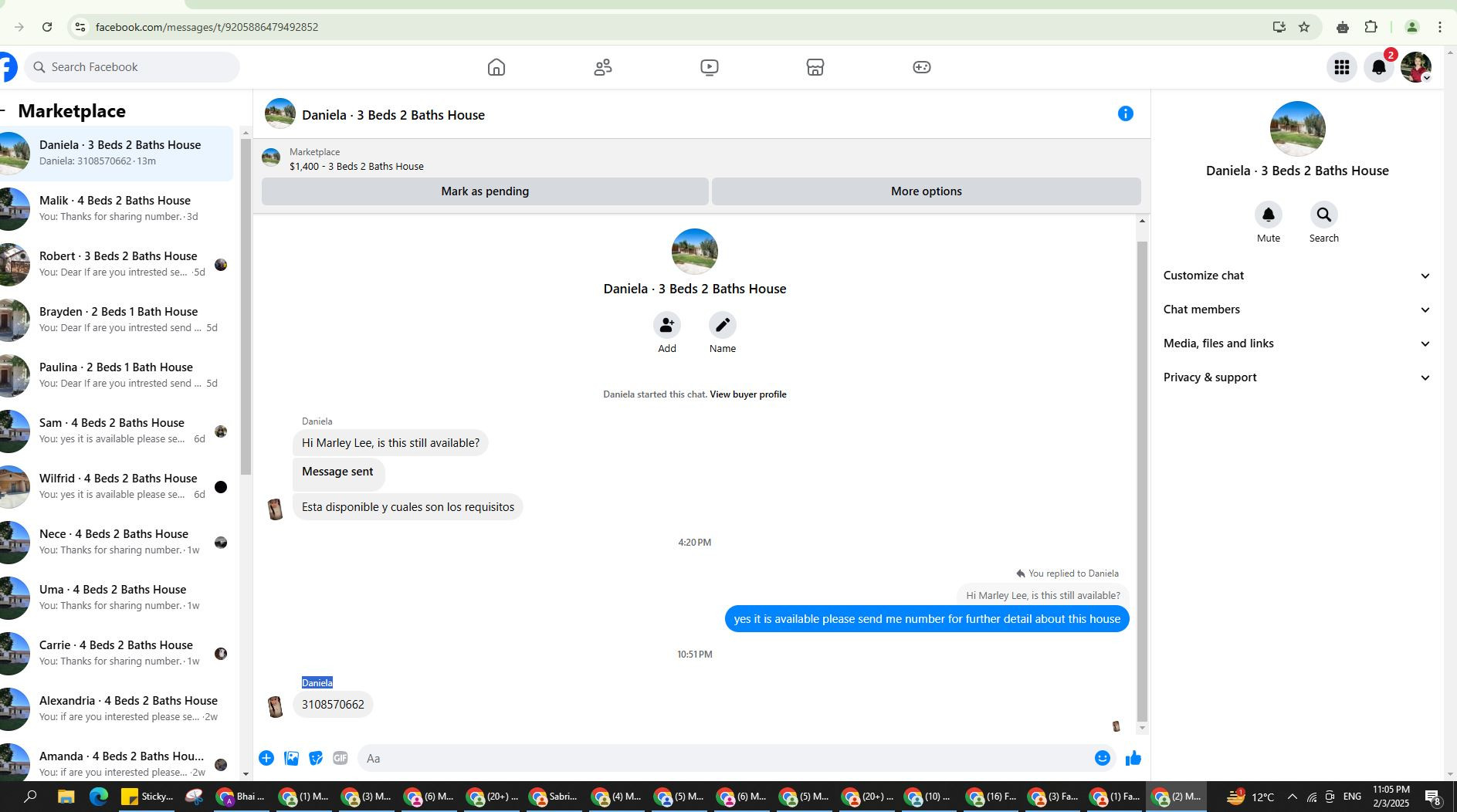Open the Uma 4 Beds 2 Baths chat
This screenshot has width=1457, height=812.
pos(116,597)
